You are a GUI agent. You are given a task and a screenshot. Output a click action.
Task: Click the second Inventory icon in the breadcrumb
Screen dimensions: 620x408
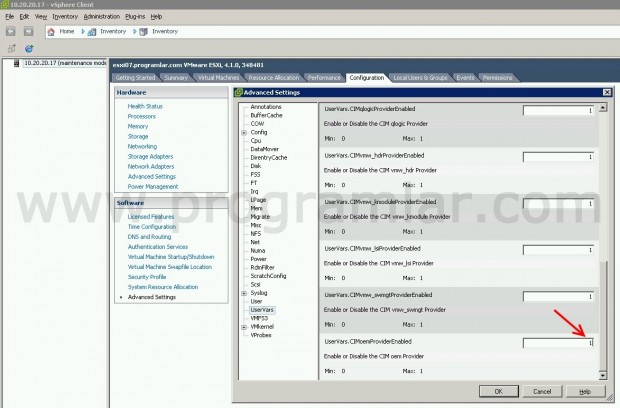[x=143, y=32]
